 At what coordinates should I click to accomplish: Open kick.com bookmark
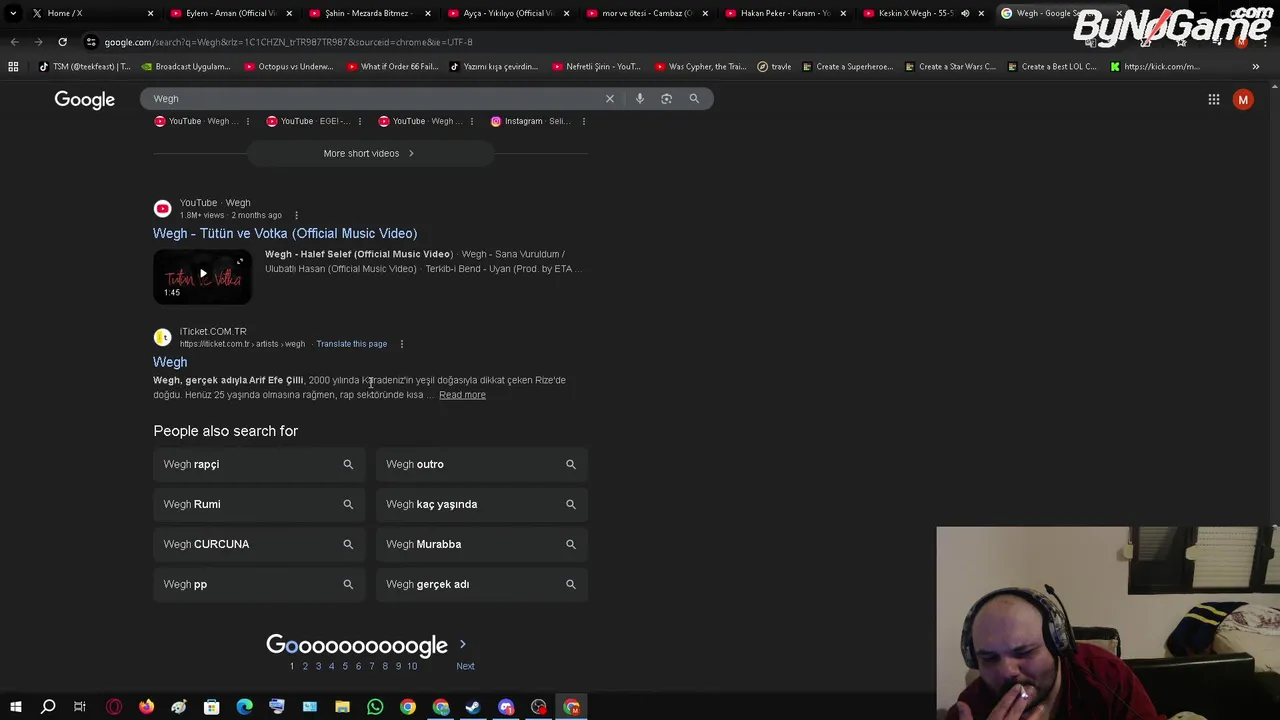tap(1154, 67)
